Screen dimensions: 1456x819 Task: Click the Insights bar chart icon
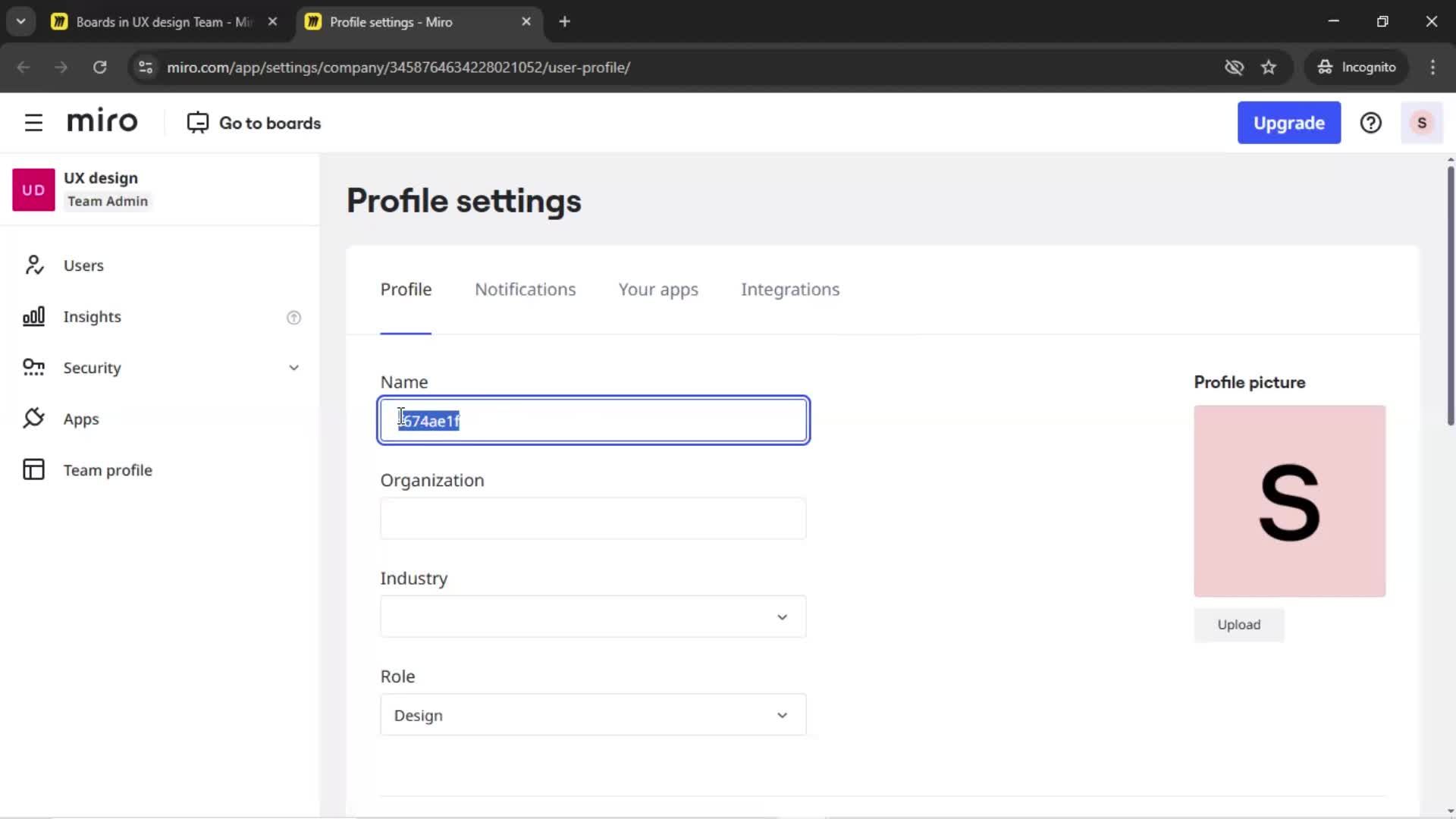point(33,316)
